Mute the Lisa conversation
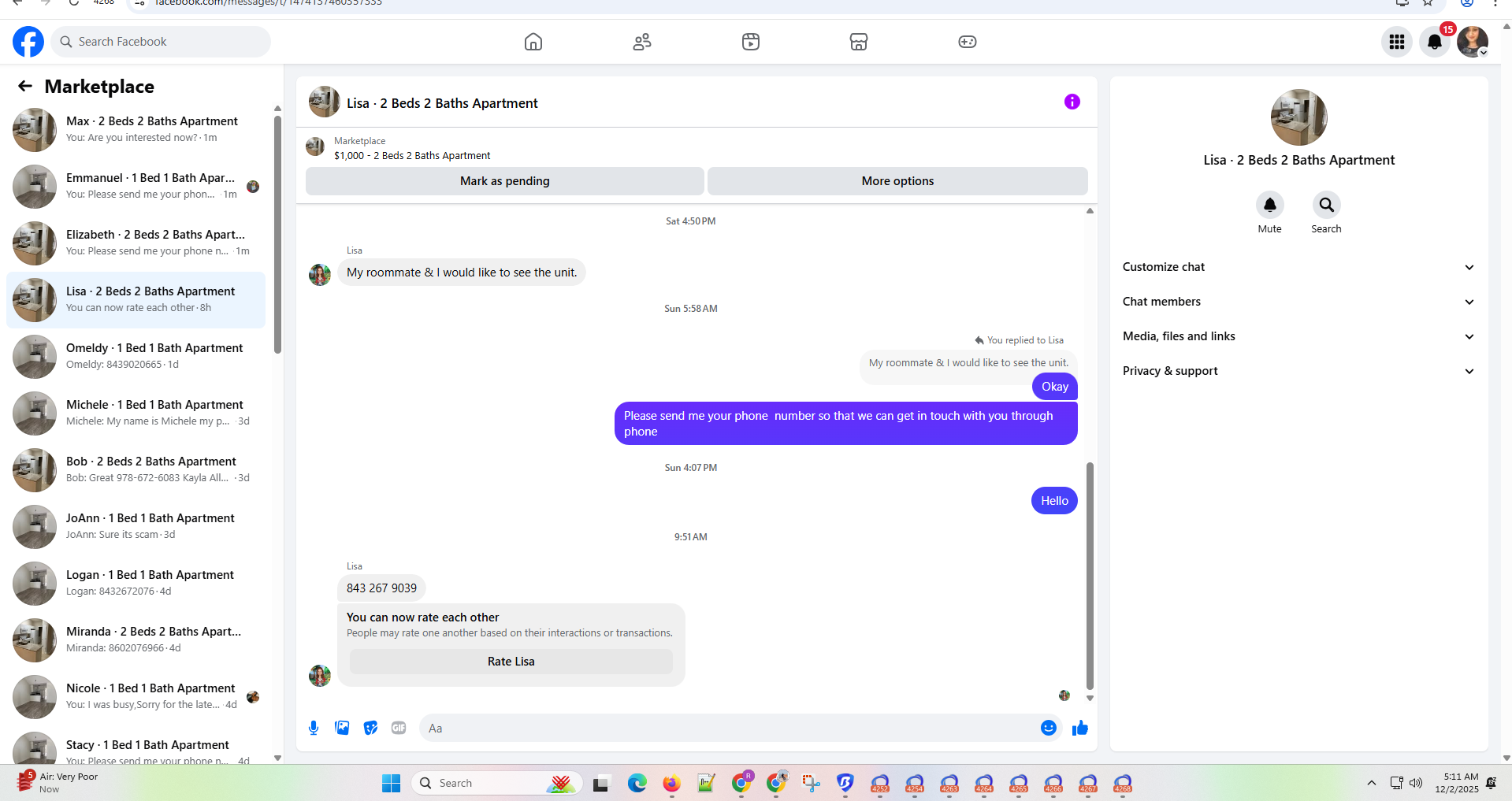This screenshot has height=801, width=1512. pos(1269,206)
